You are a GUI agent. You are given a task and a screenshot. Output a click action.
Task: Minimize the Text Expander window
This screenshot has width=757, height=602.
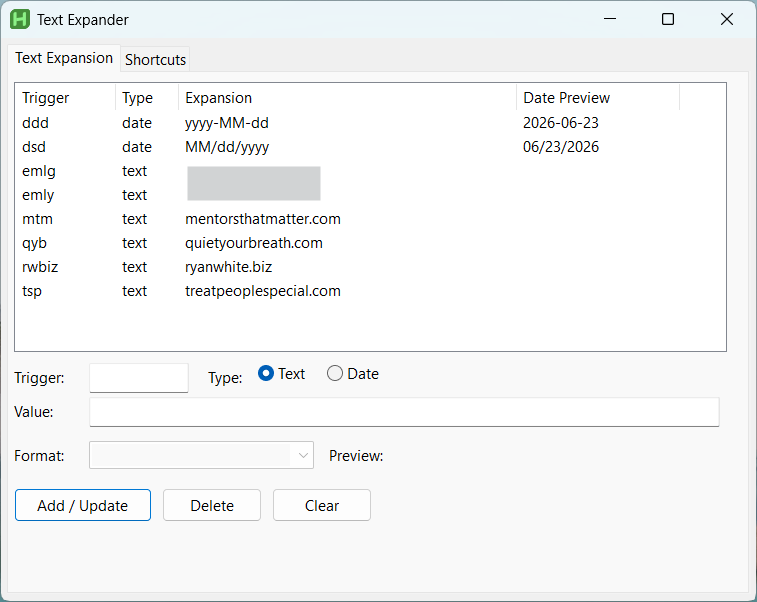610,19
